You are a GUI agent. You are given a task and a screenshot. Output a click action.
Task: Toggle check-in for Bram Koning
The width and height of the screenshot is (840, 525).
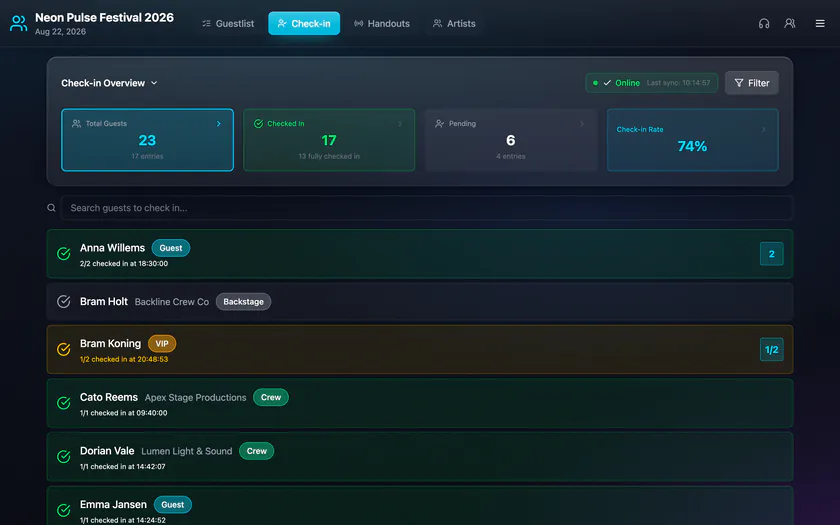(x=64, y=349)
